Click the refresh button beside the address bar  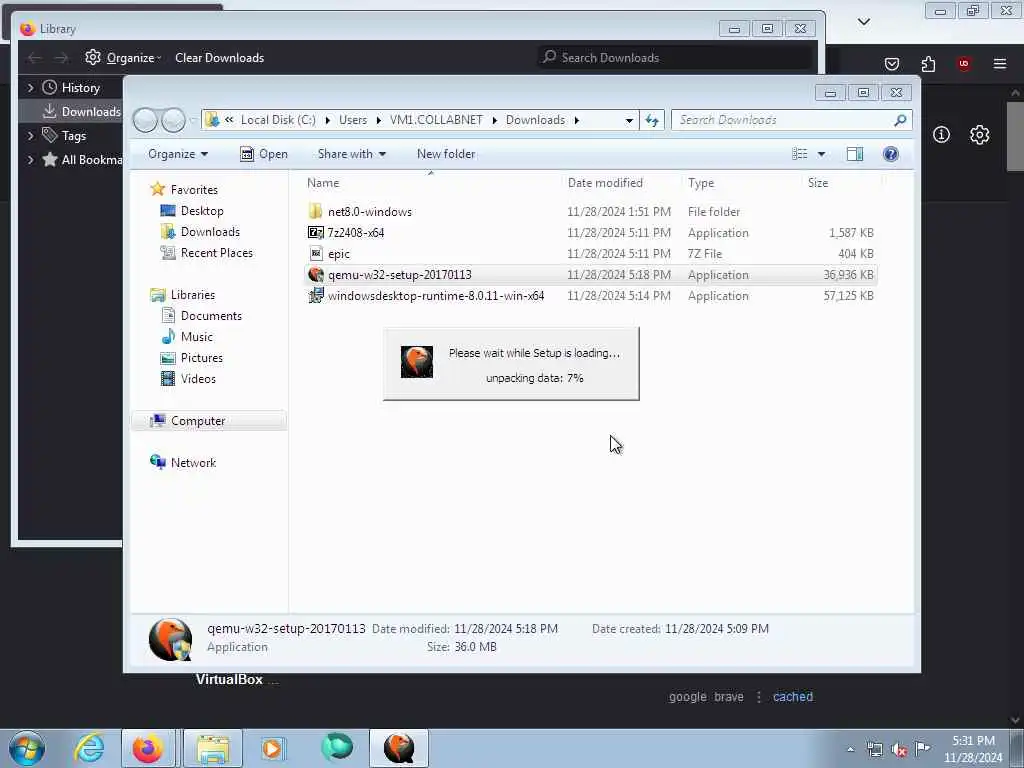pyautogui.click(x=652, y=120)
